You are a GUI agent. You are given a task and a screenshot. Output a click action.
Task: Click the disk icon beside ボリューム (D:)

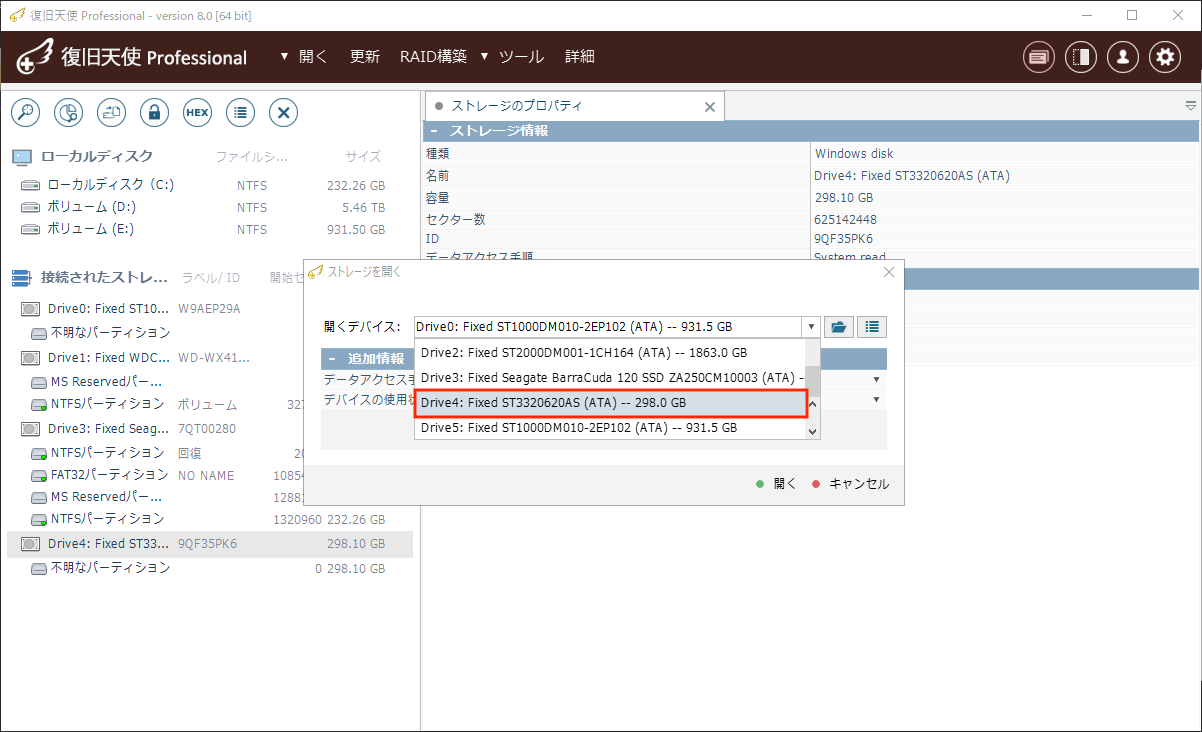tap(30, 207)
